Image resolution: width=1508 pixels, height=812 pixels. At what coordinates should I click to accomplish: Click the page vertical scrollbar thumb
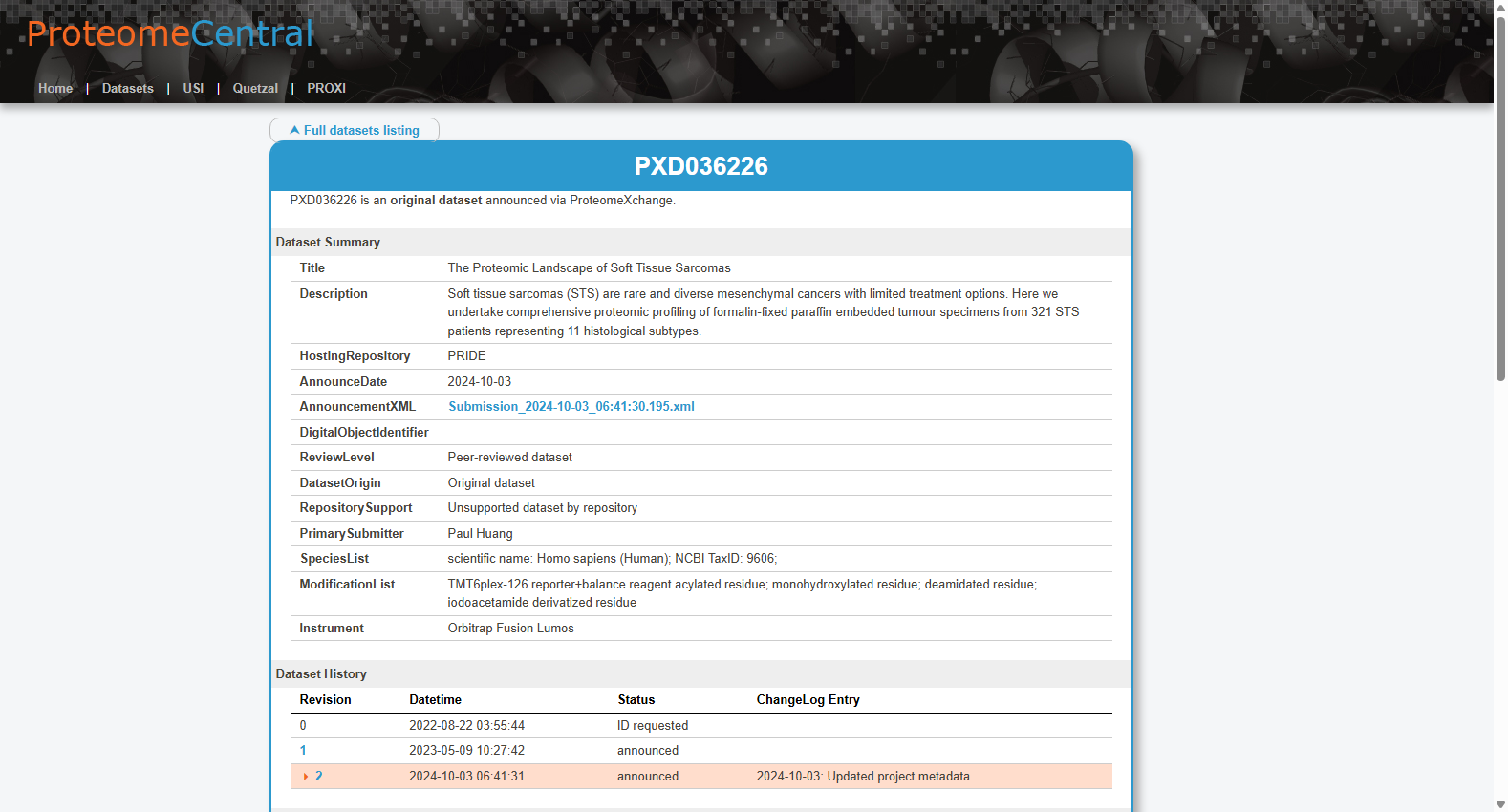[1500, 199]
